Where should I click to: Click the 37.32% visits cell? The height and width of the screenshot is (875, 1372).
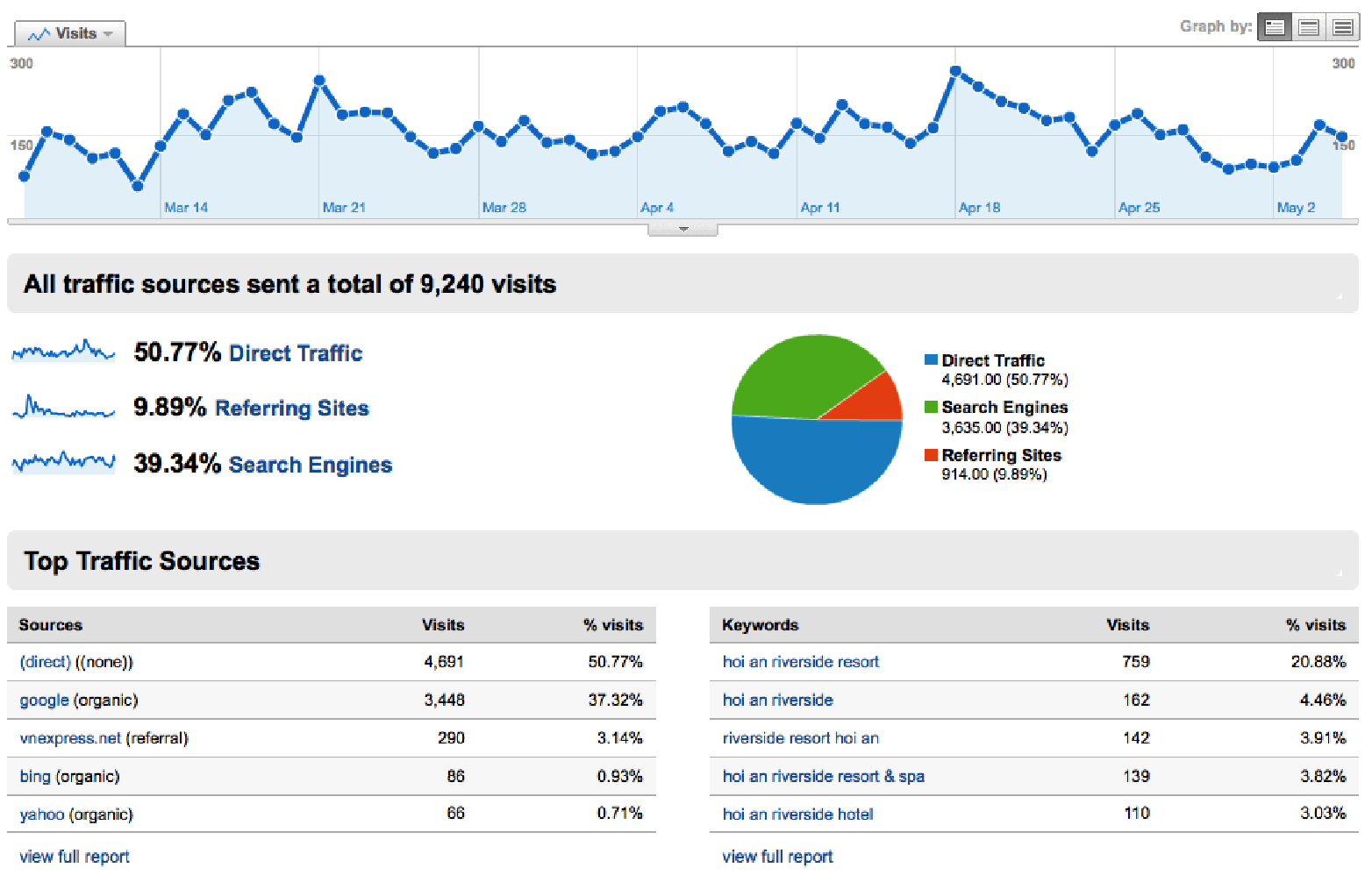coord(615,701)
